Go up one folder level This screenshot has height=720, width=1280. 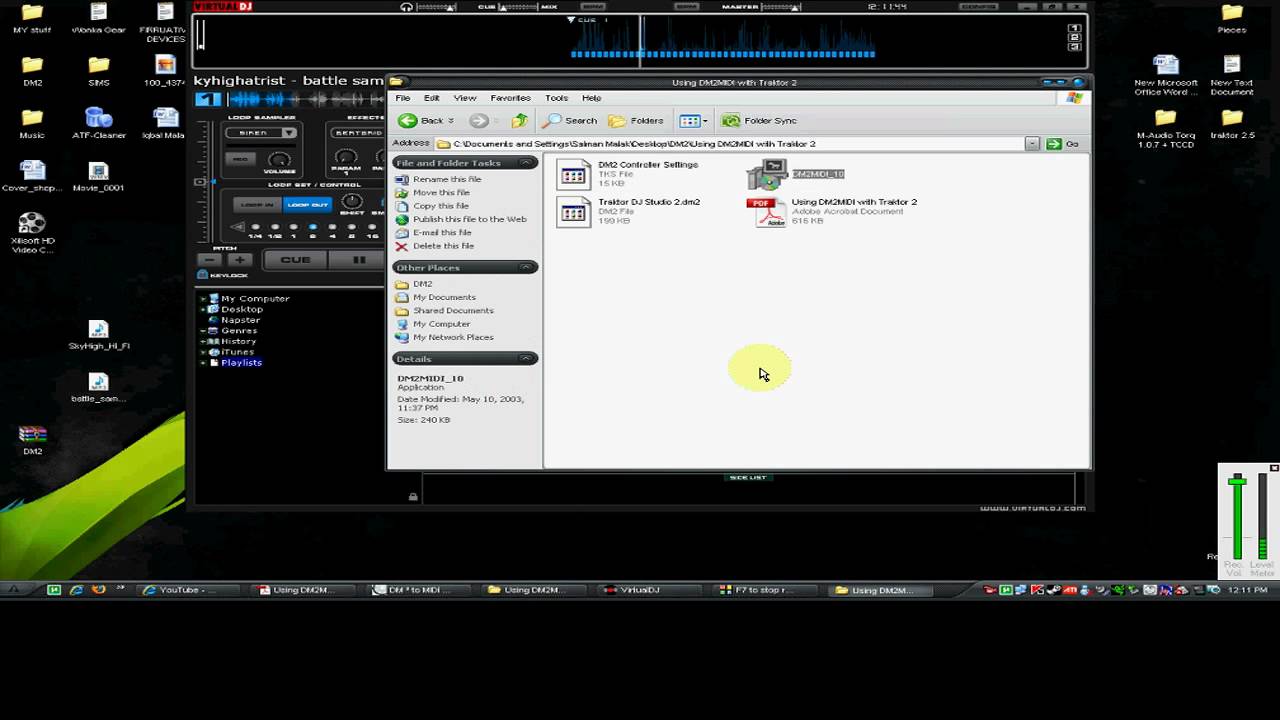[x=519, y=121]
